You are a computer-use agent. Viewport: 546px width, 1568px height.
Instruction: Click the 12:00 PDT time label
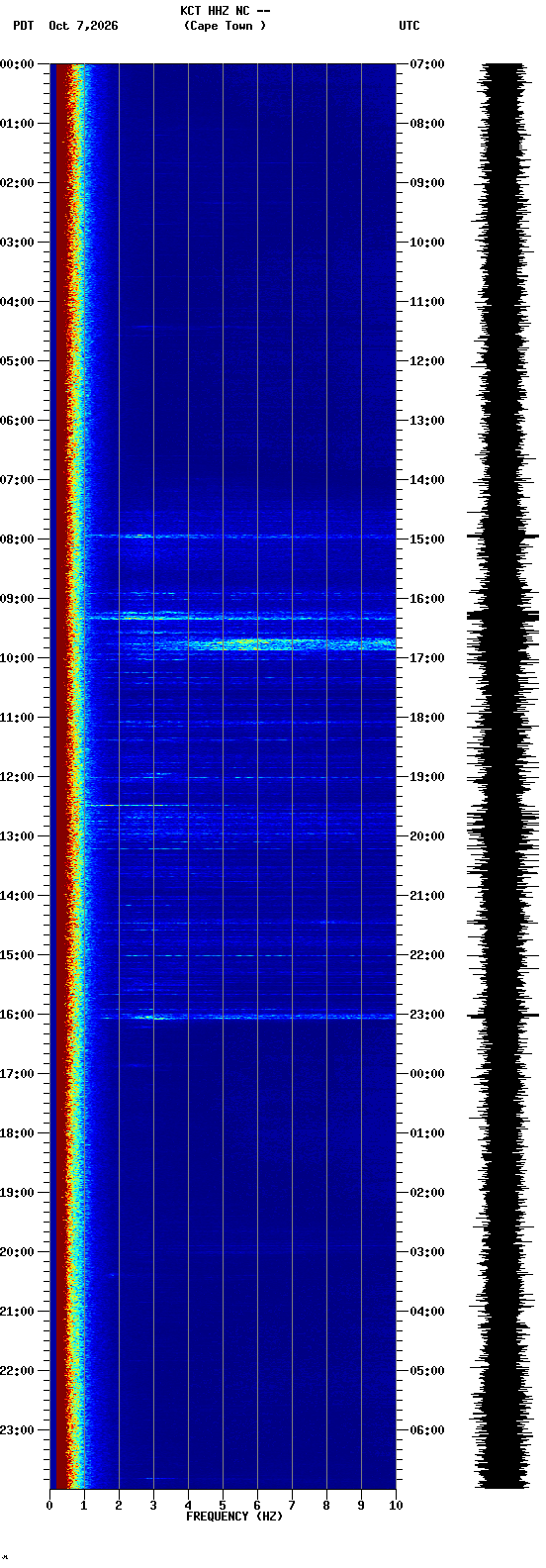(x=17, y=777)
